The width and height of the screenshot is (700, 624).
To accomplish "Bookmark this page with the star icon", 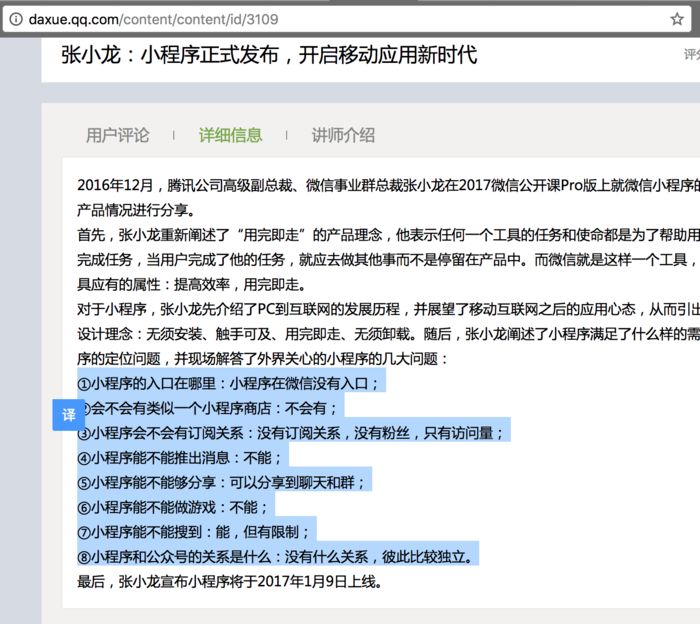I will (677, 19).
